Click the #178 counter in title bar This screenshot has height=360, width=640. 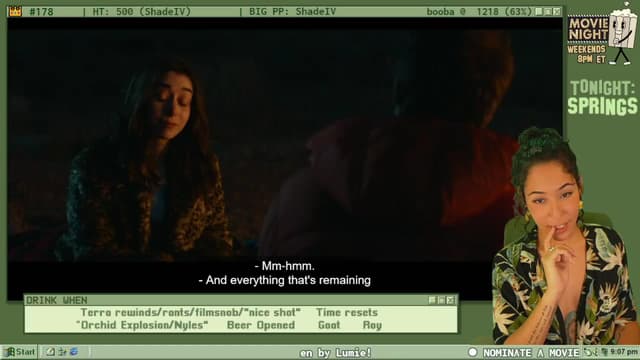tap(41, 12)
